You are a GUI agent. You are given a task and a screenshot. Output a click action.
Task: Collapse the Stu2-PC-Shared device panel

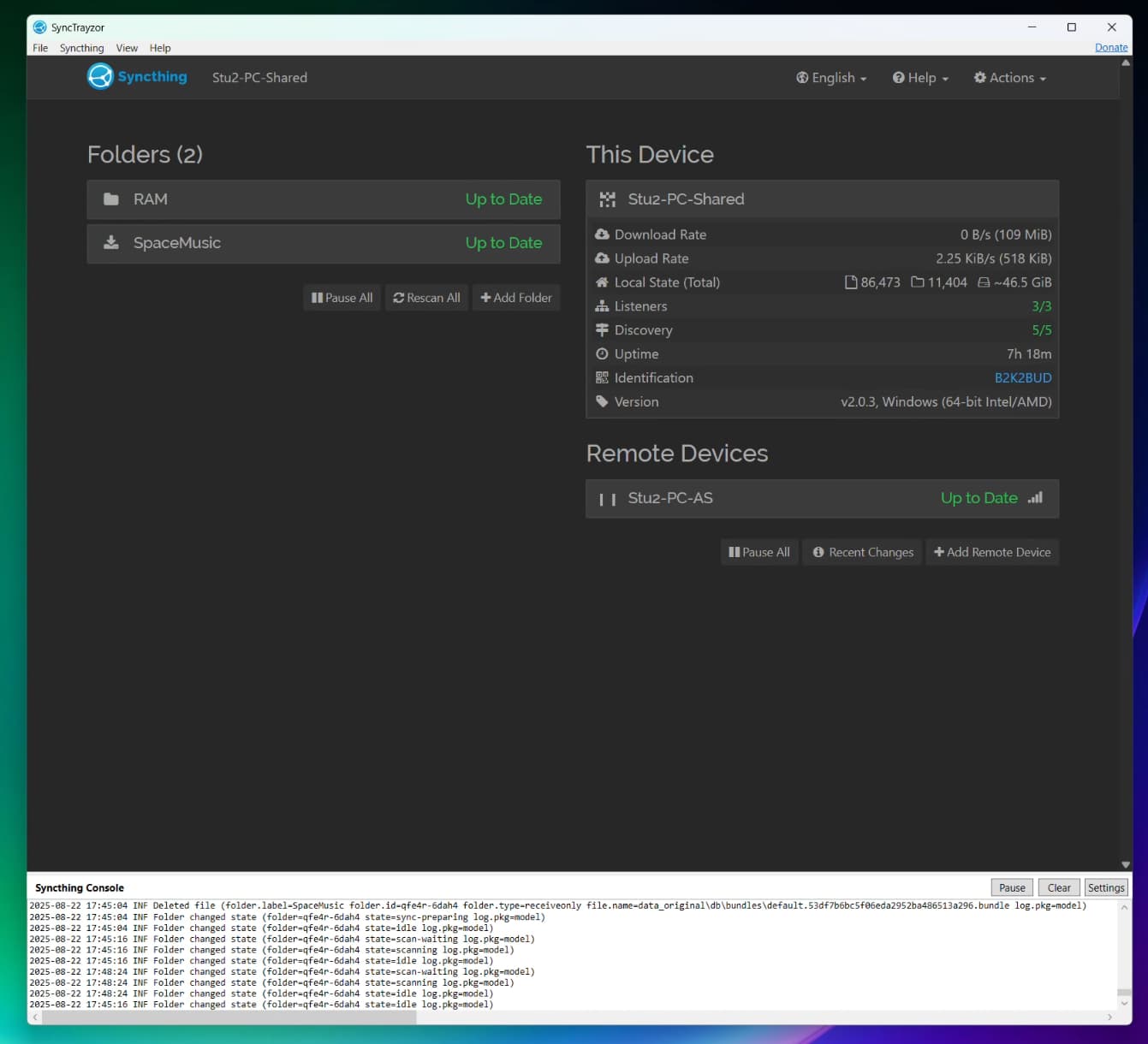[822, 199]
